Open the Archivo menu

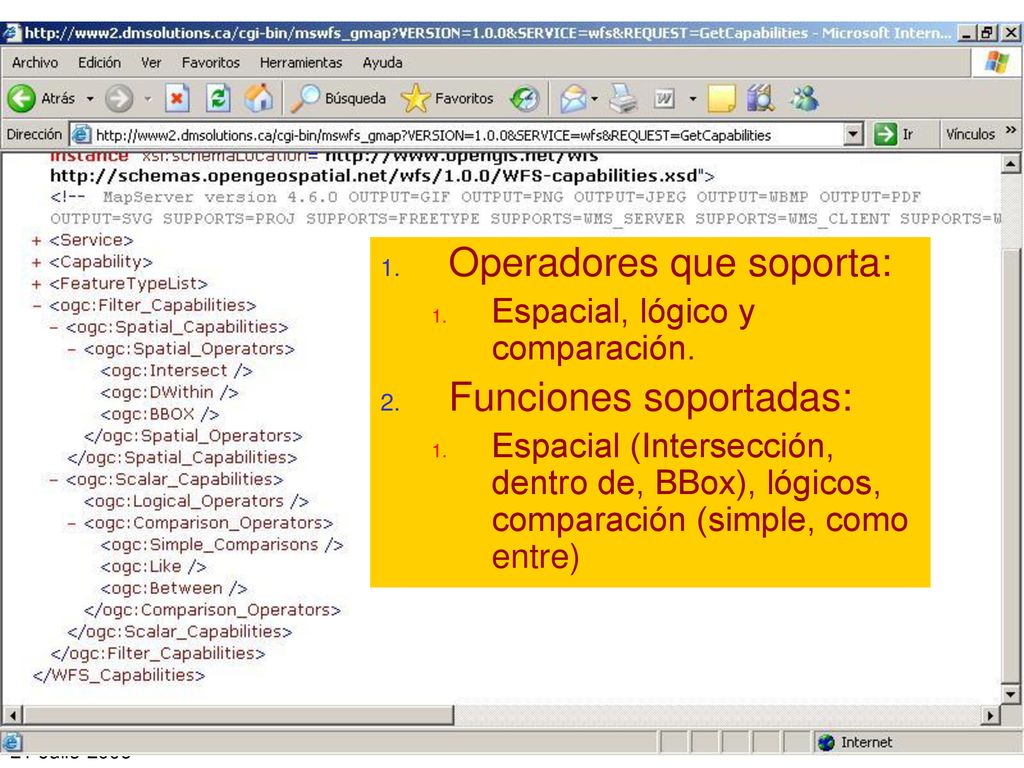[35, 63]
